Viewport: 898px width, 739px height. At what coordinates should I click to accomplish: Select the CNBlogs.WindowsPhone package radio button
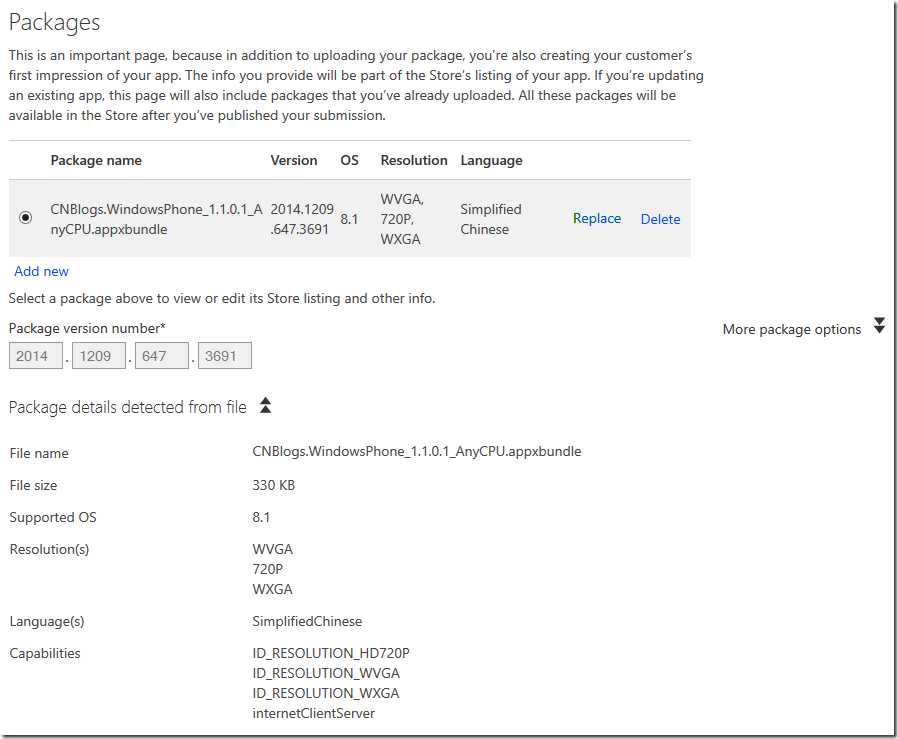point(25,218)
